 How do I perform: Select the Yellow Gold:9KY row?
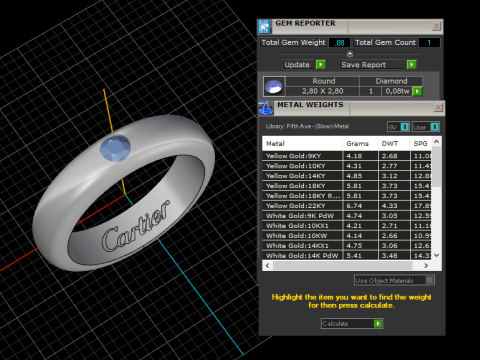point(347,156)
